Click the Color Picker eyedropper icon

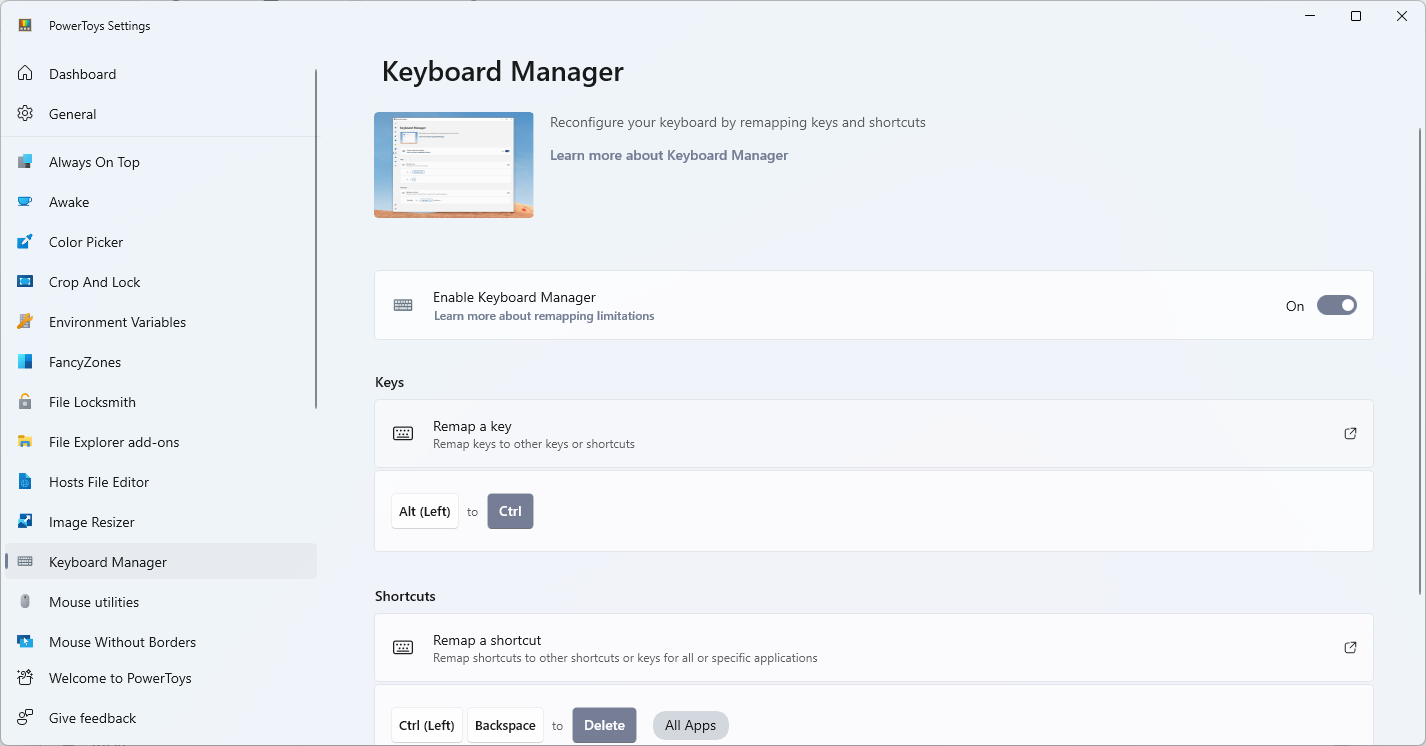25,242
